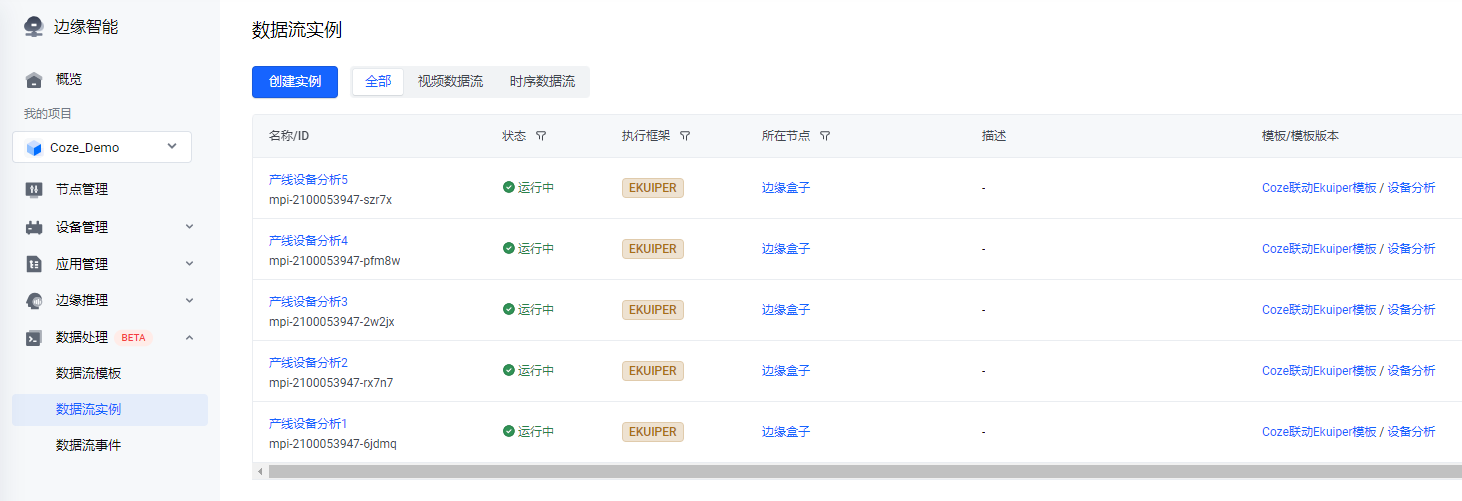Click the 设备管理 sidebar icon

click(34, 227)
